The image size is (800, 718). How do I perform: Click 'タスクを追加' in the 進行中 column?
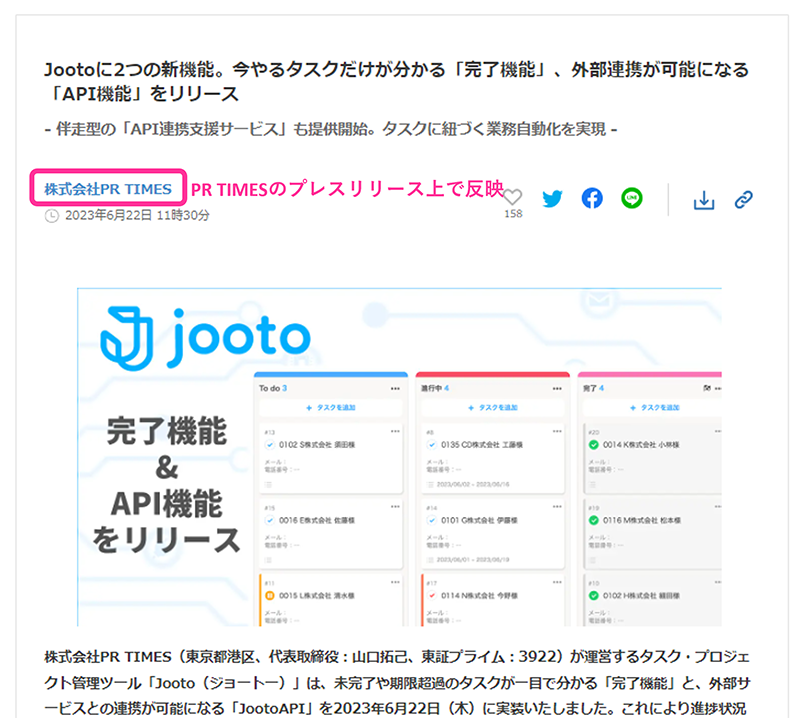493,408
